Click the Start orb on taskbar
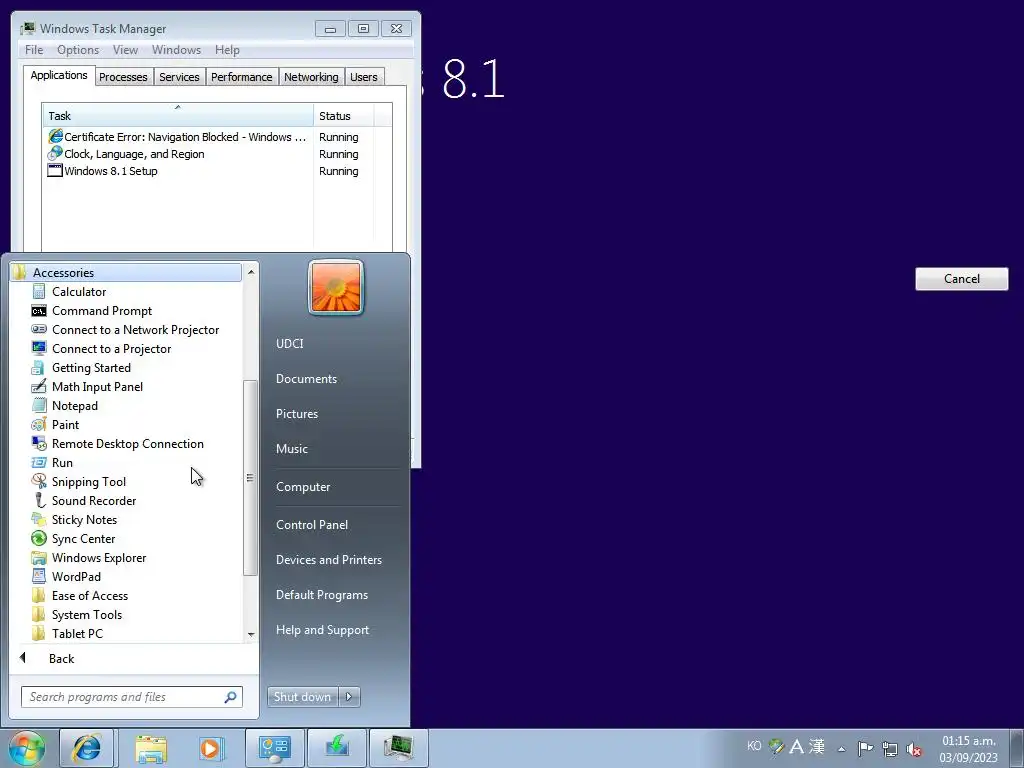The width and height of the screenshot is (1024, 768). tap(26, 748)
